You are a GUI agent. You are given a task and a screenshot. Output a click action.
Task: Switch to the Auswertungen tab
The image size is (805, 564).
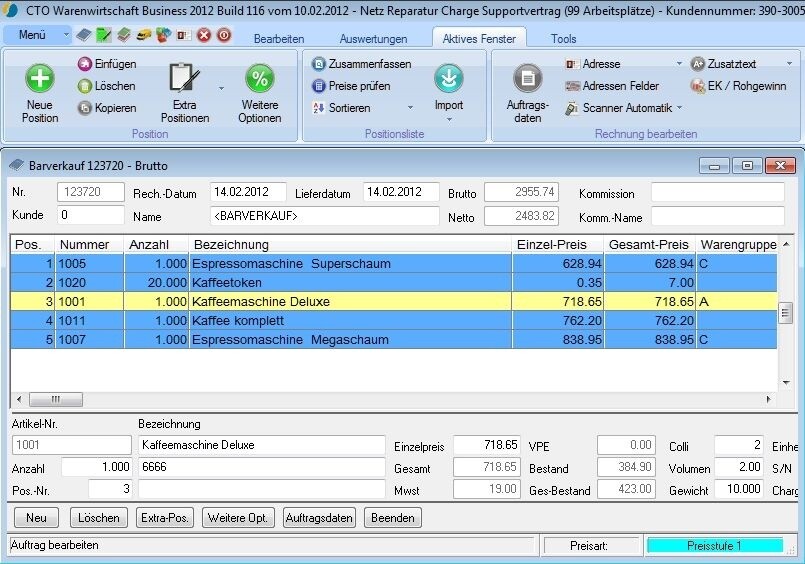(373, 39)
